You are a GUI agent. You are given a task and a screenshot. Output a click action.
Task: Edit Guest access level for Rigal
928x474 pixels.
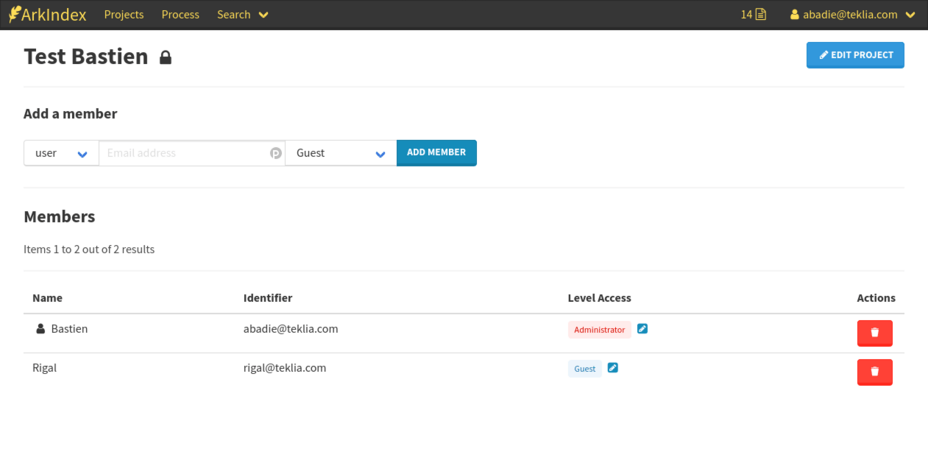click(x=613, y=368)
